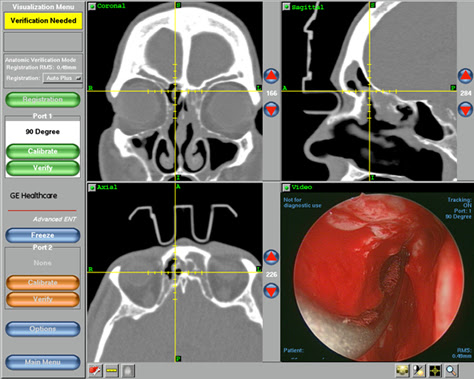The width and height of the screenshot is (474, 379).
Task: Toggle the Video view green checkbox
Action: (286, 188)
